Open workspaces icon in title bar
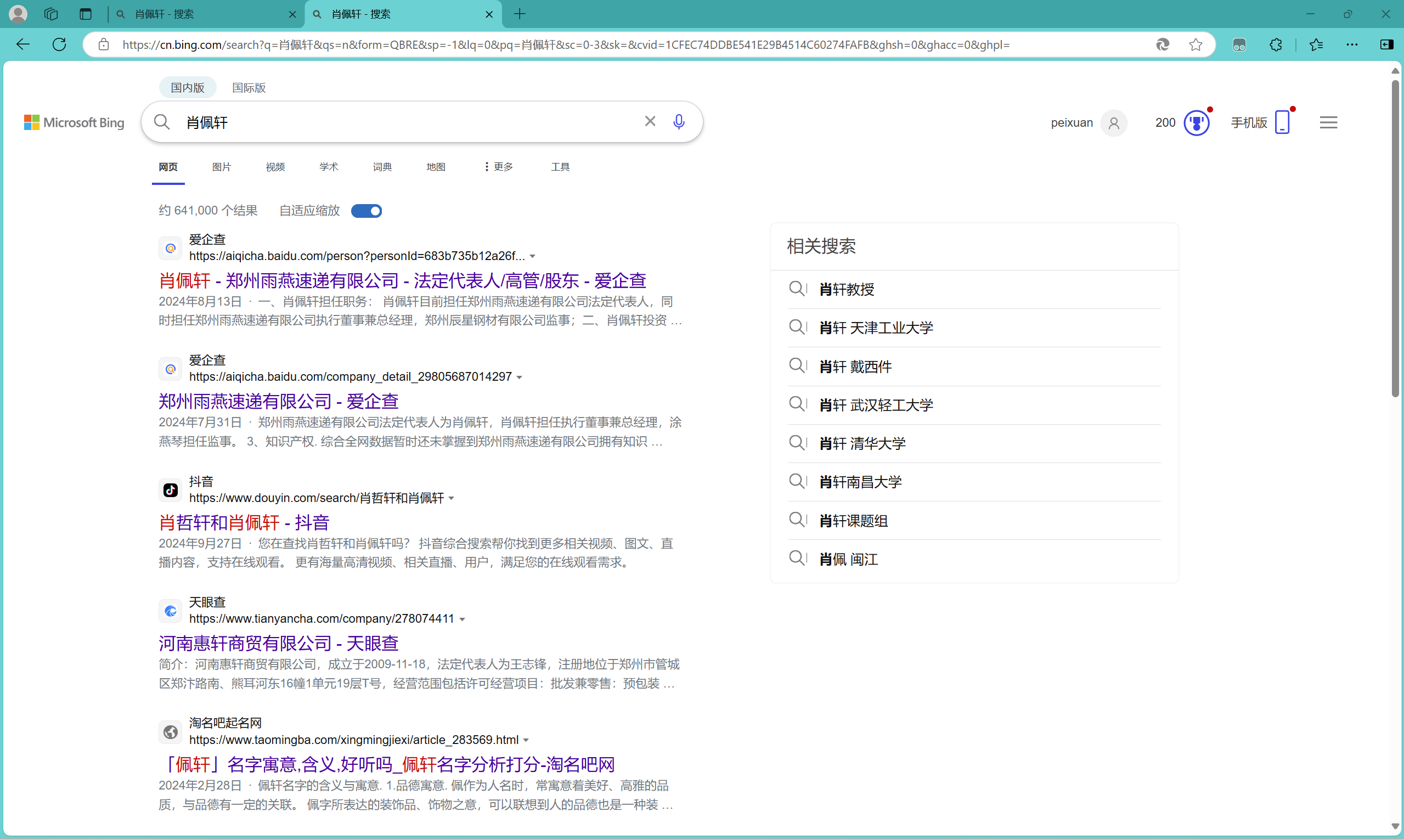 (x=51, y=14)
